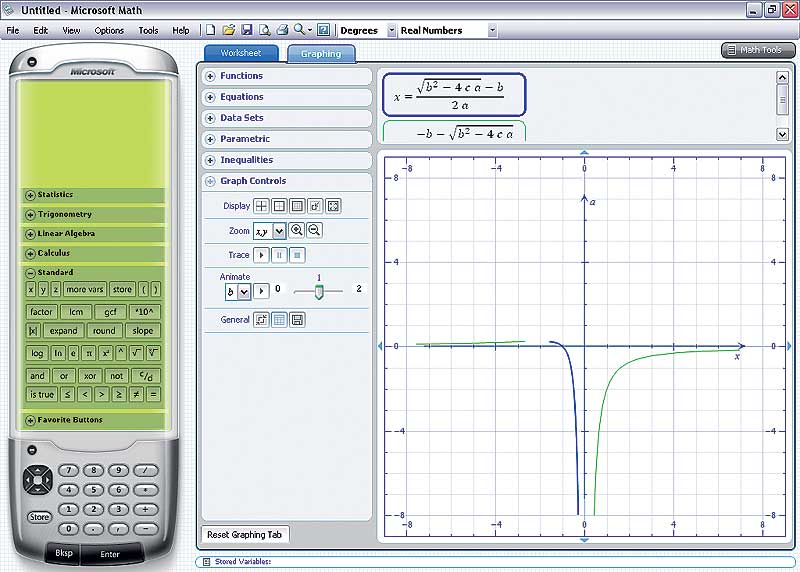Click the Print toolbar icon

[x=282, y=30]
